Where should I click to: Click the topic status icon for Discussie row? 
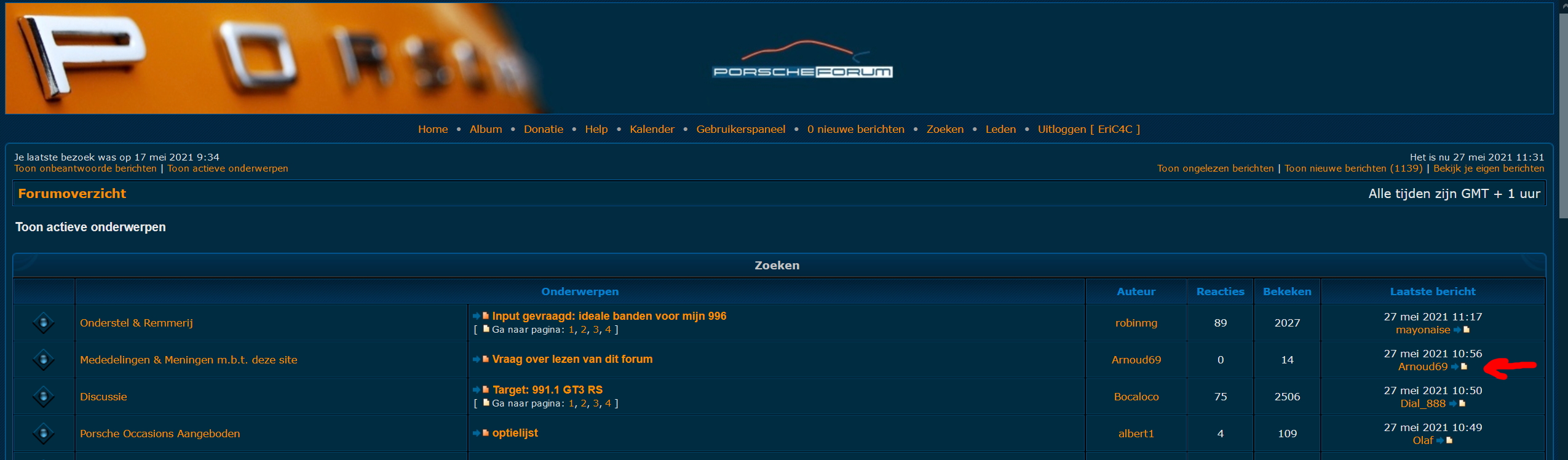(x=43, y=397)
